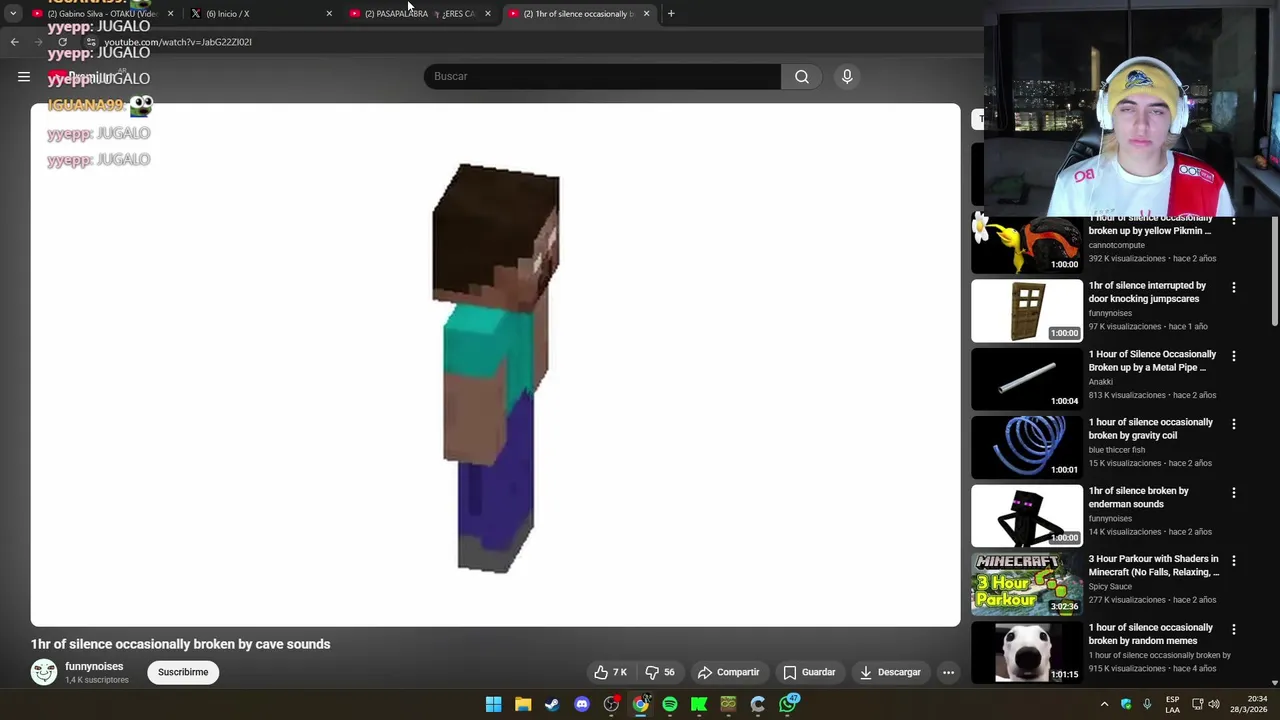This screenshot has width=1280, height=720.
Task: Like the video with thumbs up
Action: click(611, 672)
